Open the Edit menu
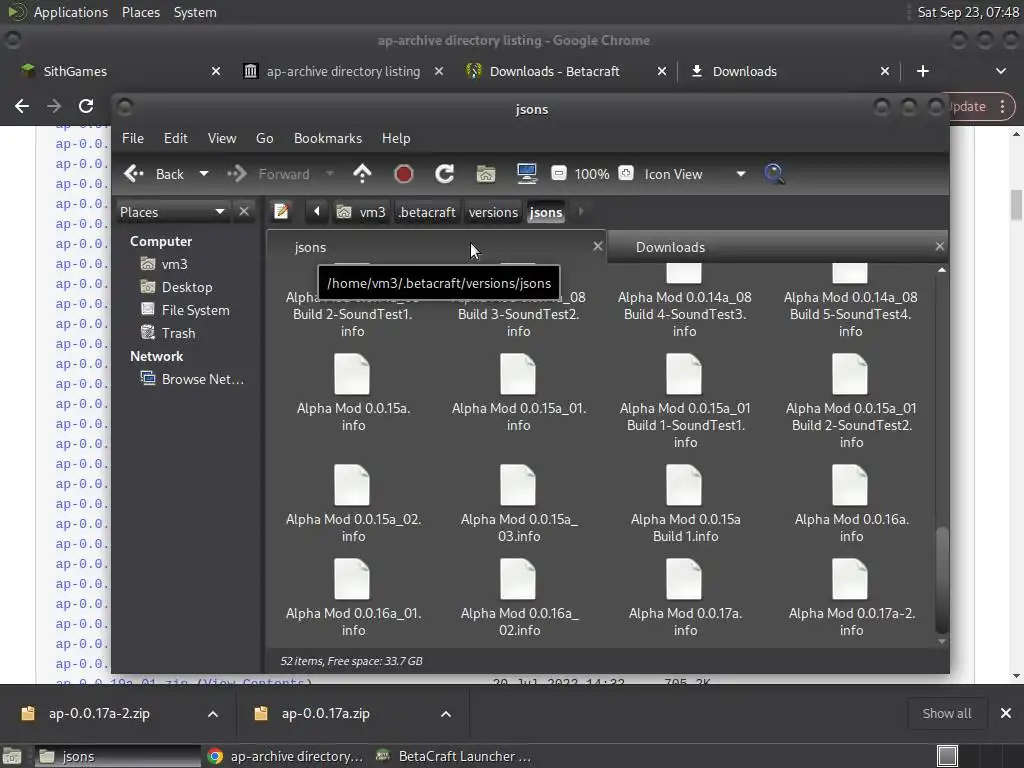1024x768 pixels. (x=176, y=138)
